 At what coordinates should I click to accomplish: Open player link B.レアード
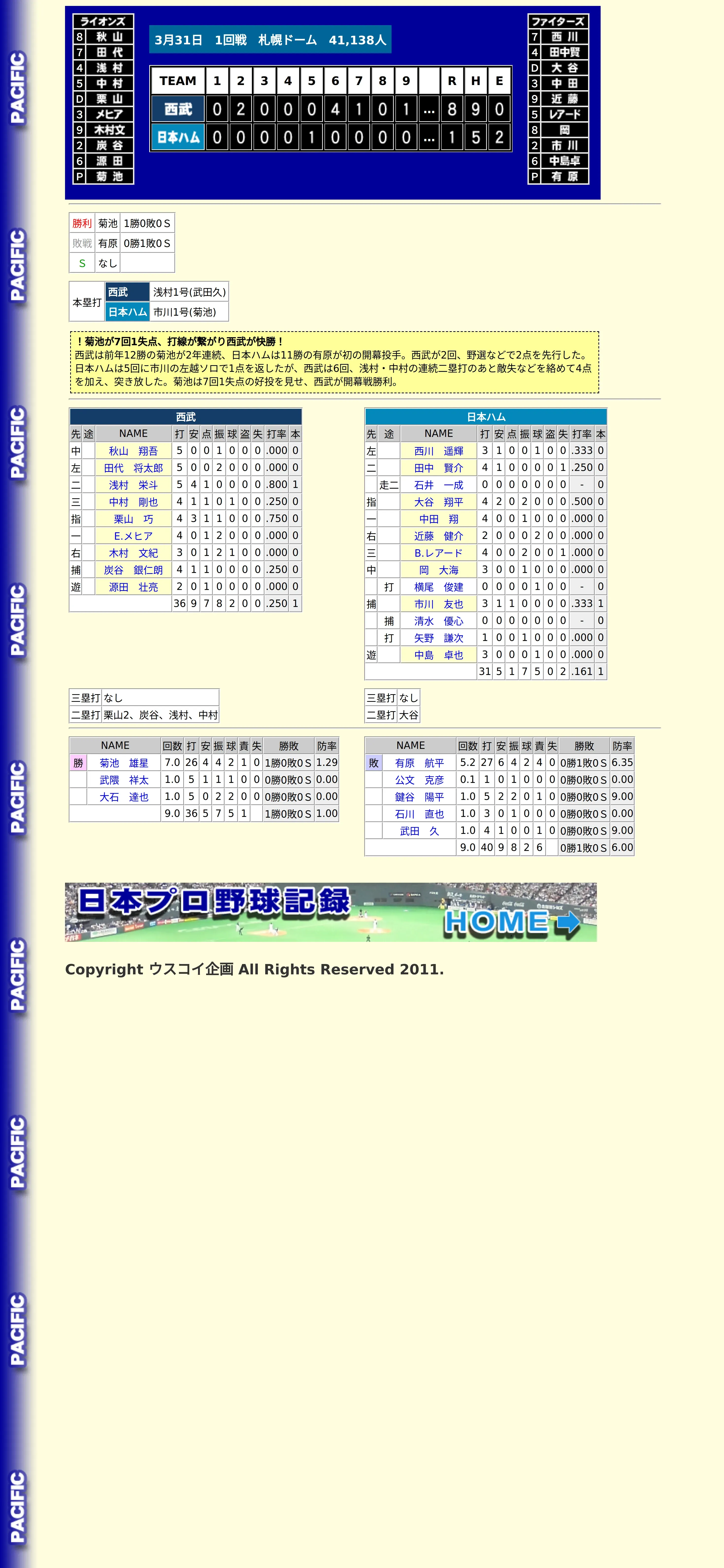coord(438,553)
